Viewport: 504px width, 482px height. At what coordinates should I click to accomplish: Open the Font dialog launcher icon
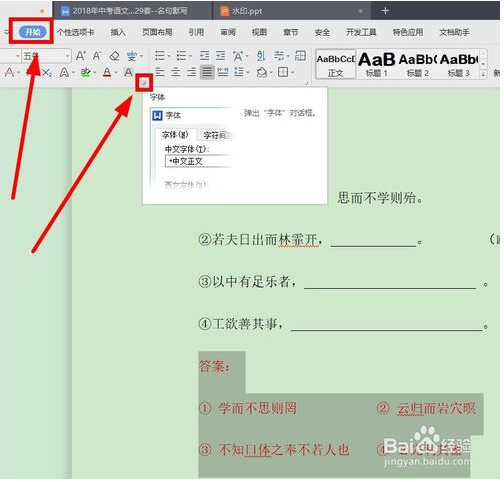(x=144, y=83)
